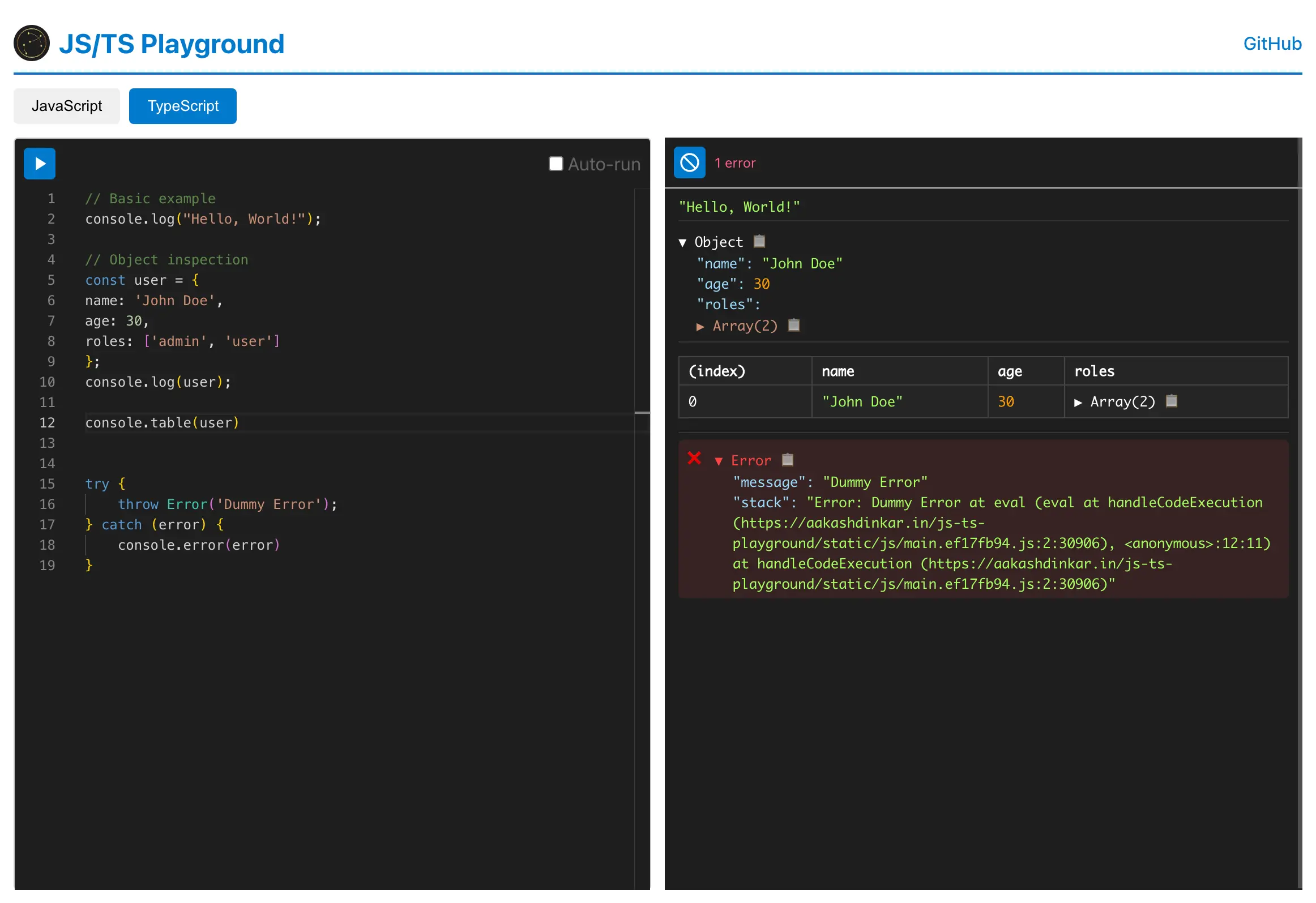Screen dimensions: 1316x903
Task: Copy the Error output using clipboard icon
Action: (788, 460)
